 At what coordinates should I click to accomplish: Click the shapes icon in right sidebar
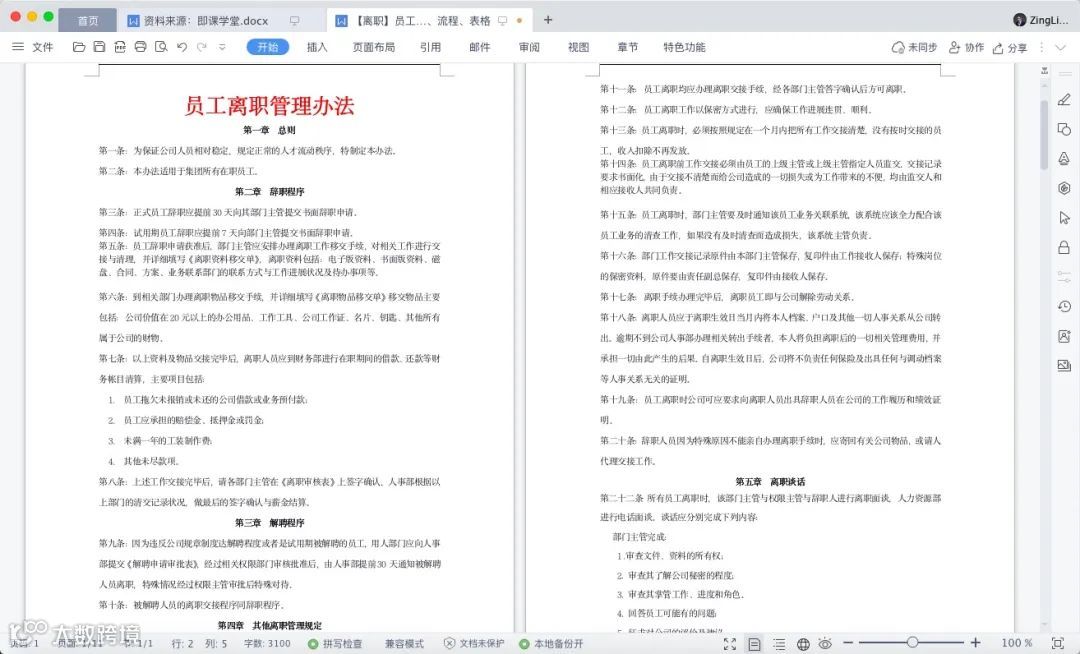pyautogui.click(x=1064, y=129)
